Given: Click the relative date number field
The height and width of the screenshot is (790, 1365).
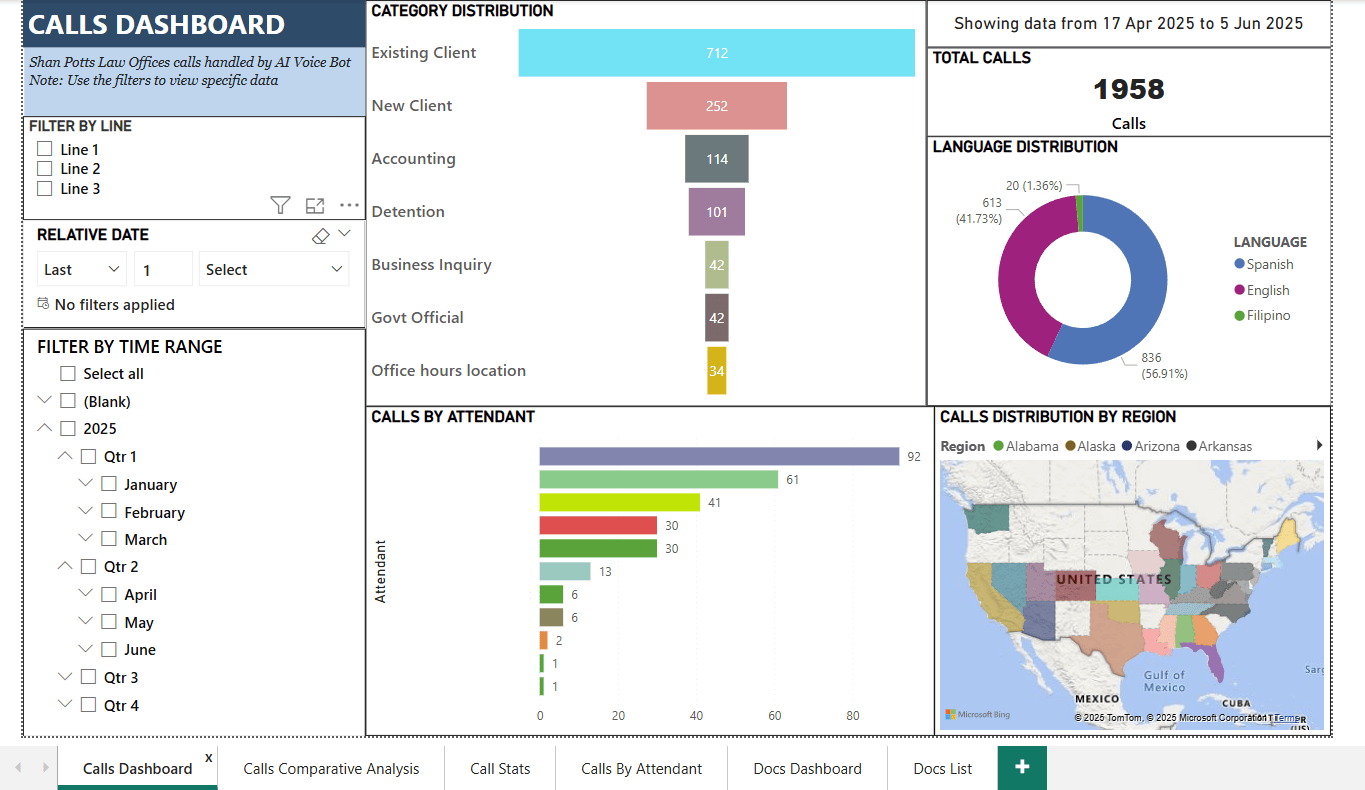Looking at the screenshot, I should [x=163, y=269].
